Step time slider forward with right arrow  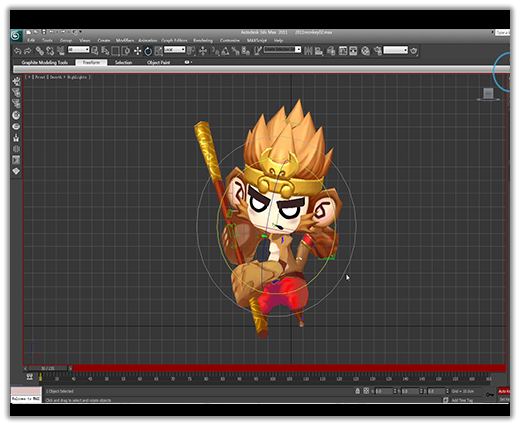click(70, 368)
